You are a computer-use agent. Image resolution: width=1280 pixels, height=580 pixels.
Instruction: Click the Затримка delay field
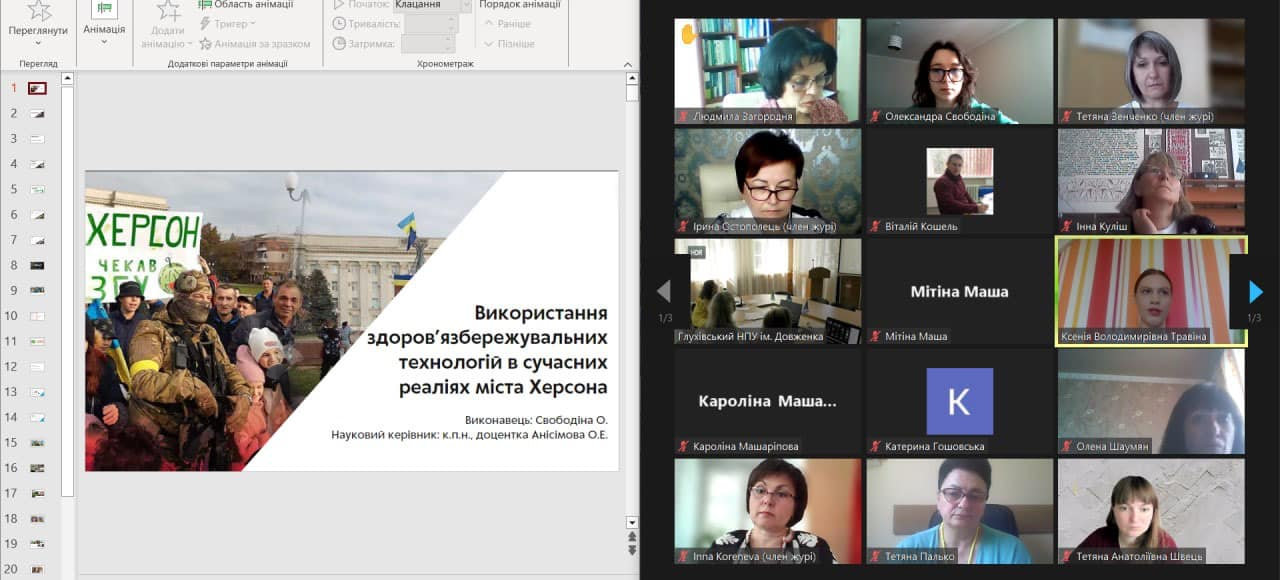(x=429, y=43)
